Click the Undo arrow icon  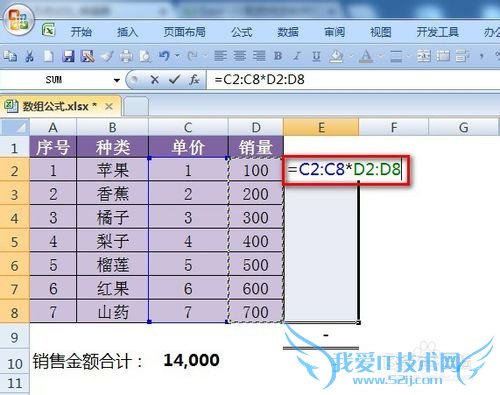click(x=165, y=56)
